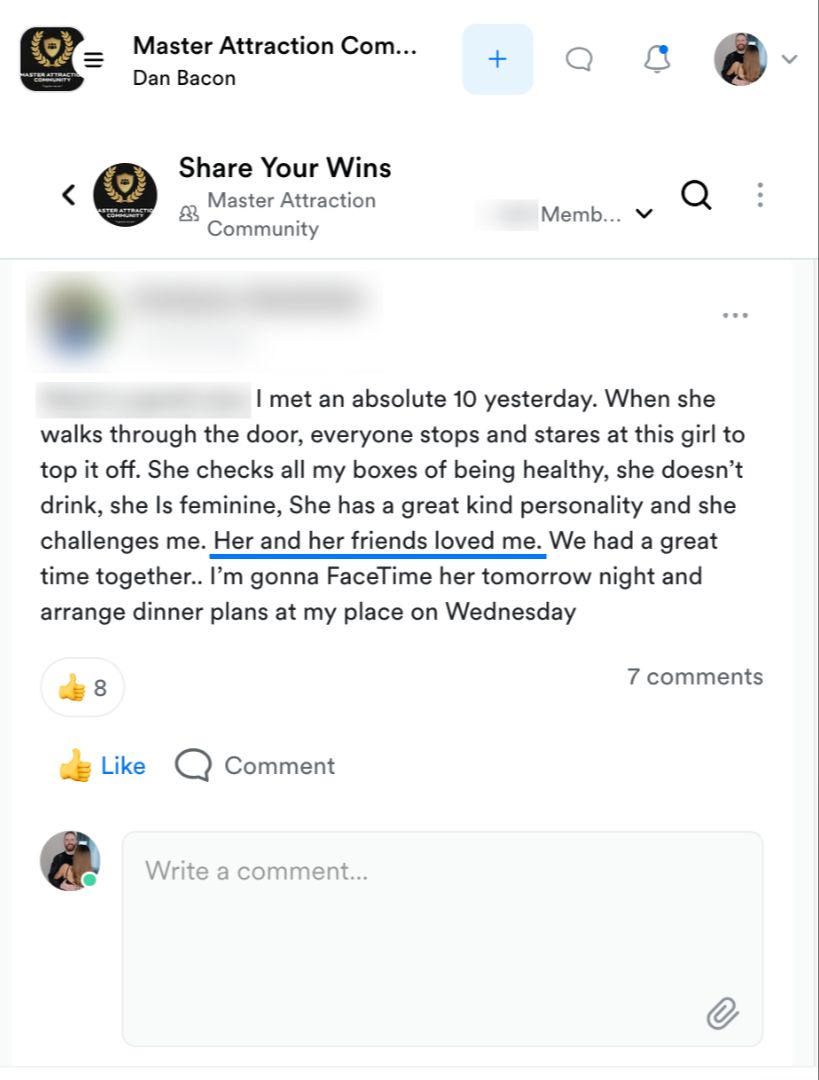This screenshot has width=819, height=1080.
Task: Open the Master Attraction Community link
Action: coord(290,214)
